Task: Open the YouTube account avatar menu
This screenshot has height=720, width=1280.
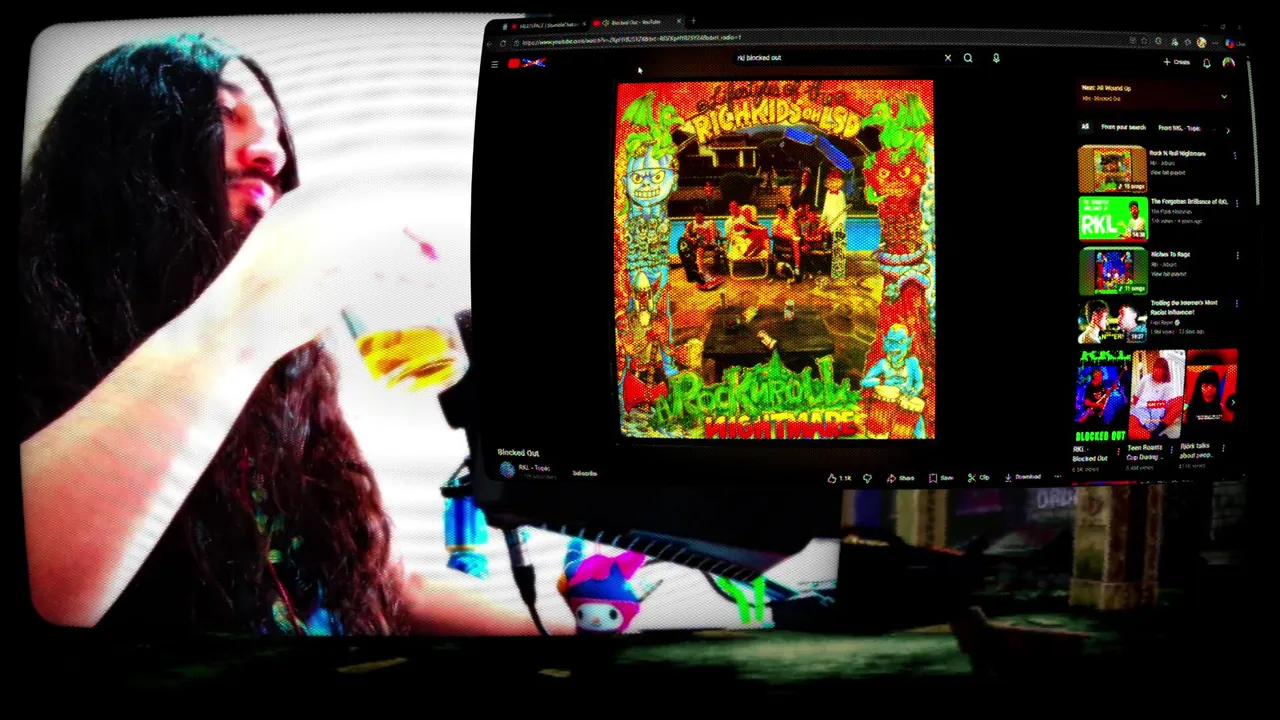Action: [1229, 63]
